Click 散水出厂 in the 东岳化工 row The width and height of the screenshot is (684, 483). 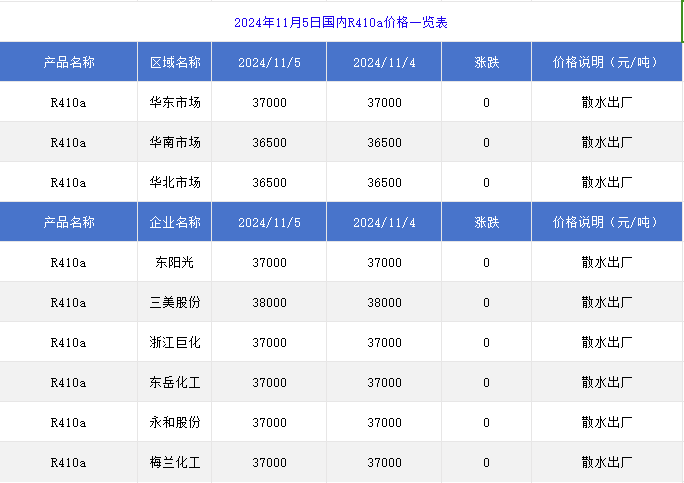coord(606,383)
